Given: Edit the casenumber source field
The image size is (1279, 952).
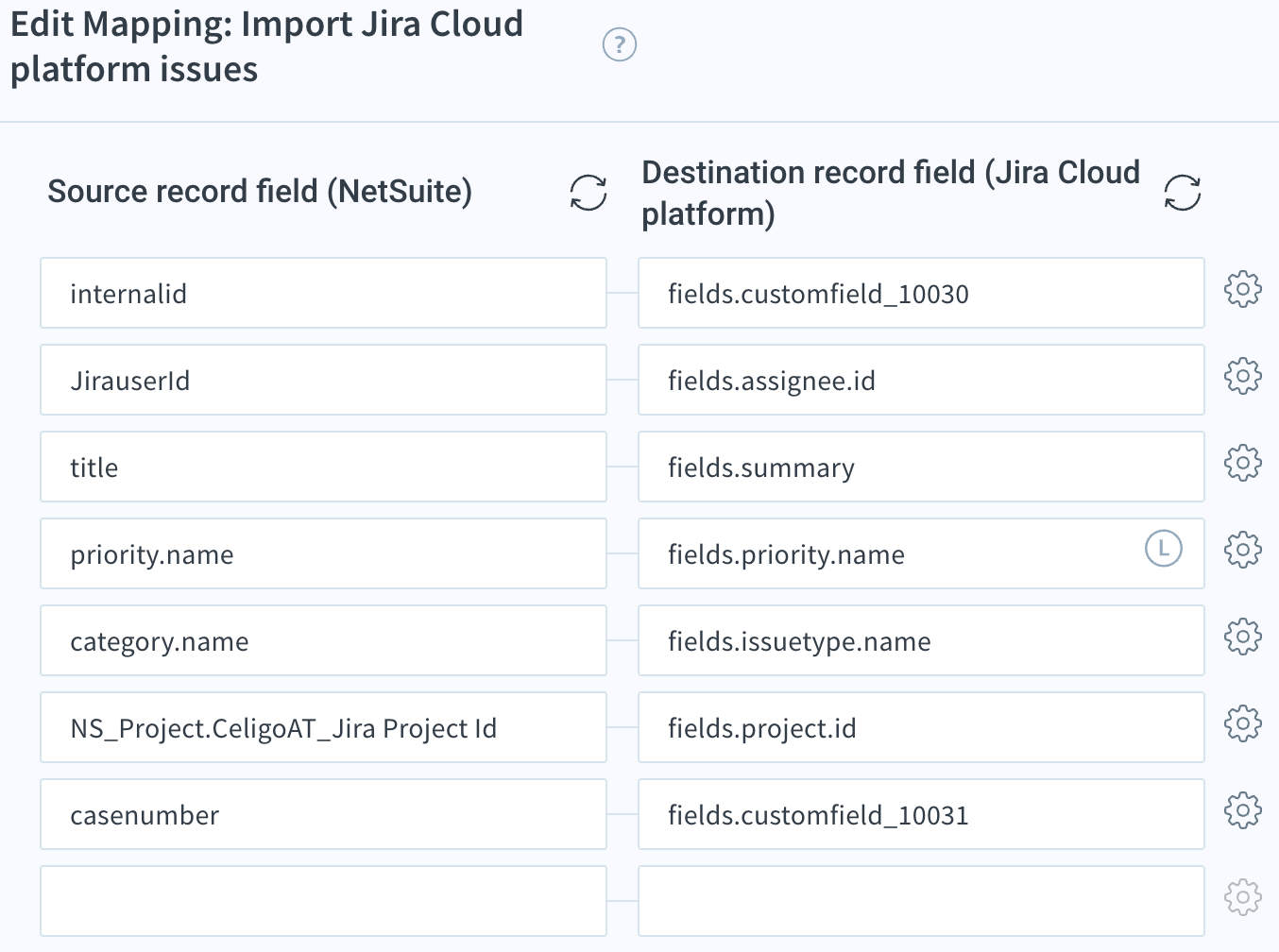Looking at the screenshot, I should click(323, 814).
